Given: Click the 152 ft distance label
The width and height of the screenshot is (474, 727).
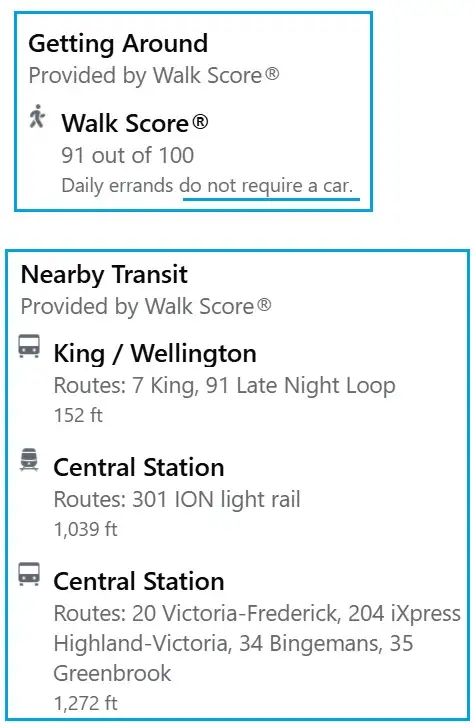Looking at the screenshot, I should 78,415.
